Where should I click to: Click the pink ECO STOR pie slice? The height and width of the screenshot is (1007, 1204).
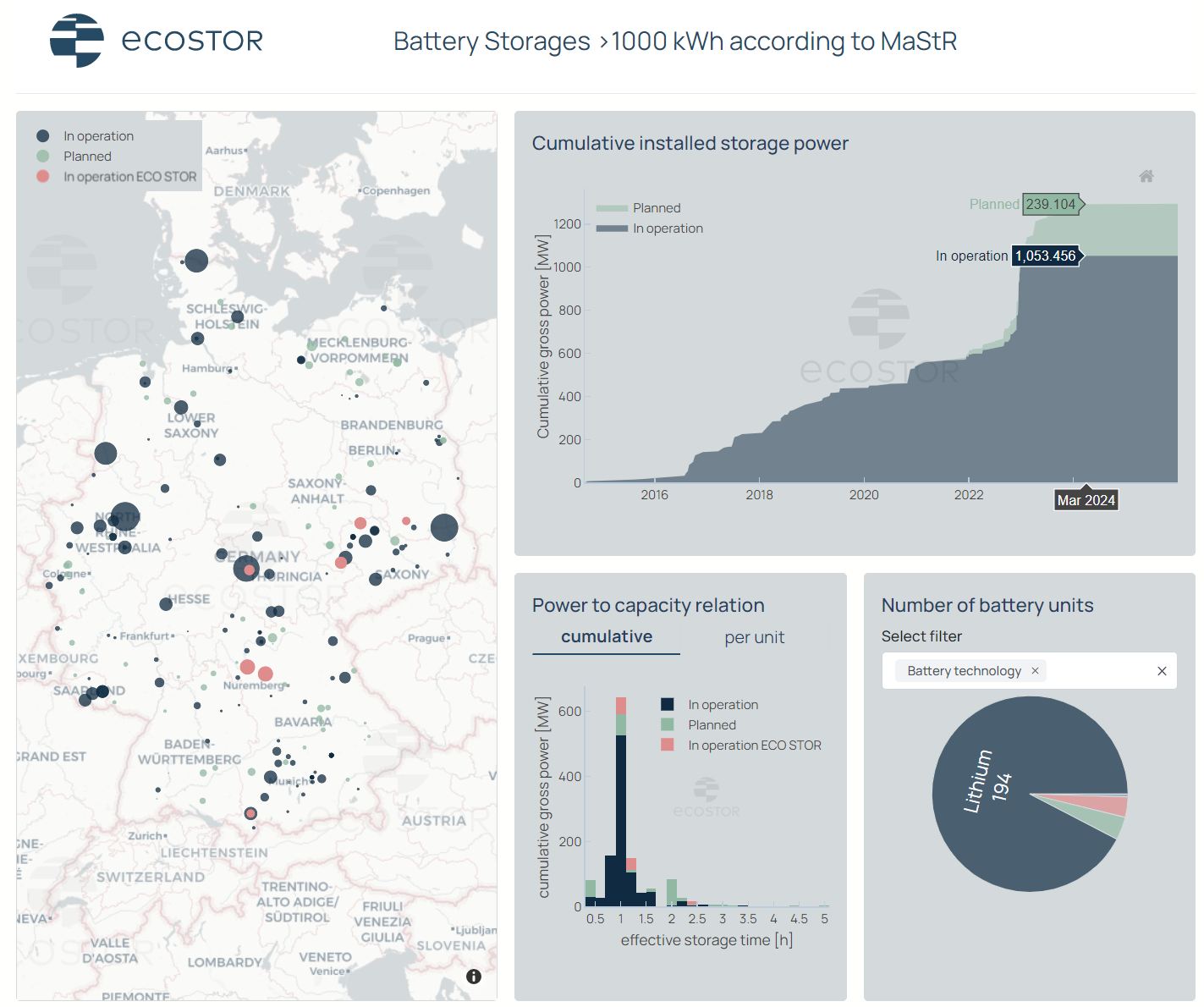click(x=1113, y=805)
